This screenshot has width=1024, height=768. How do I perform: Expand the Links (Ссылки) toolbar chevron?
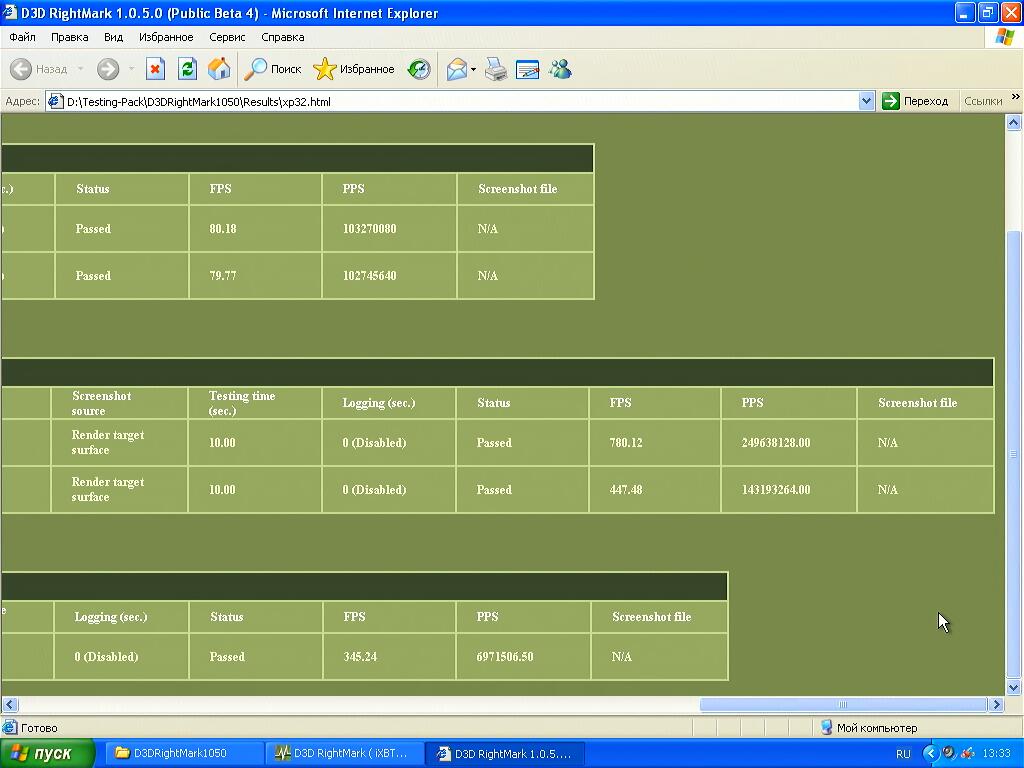(x=1016, y=97)
